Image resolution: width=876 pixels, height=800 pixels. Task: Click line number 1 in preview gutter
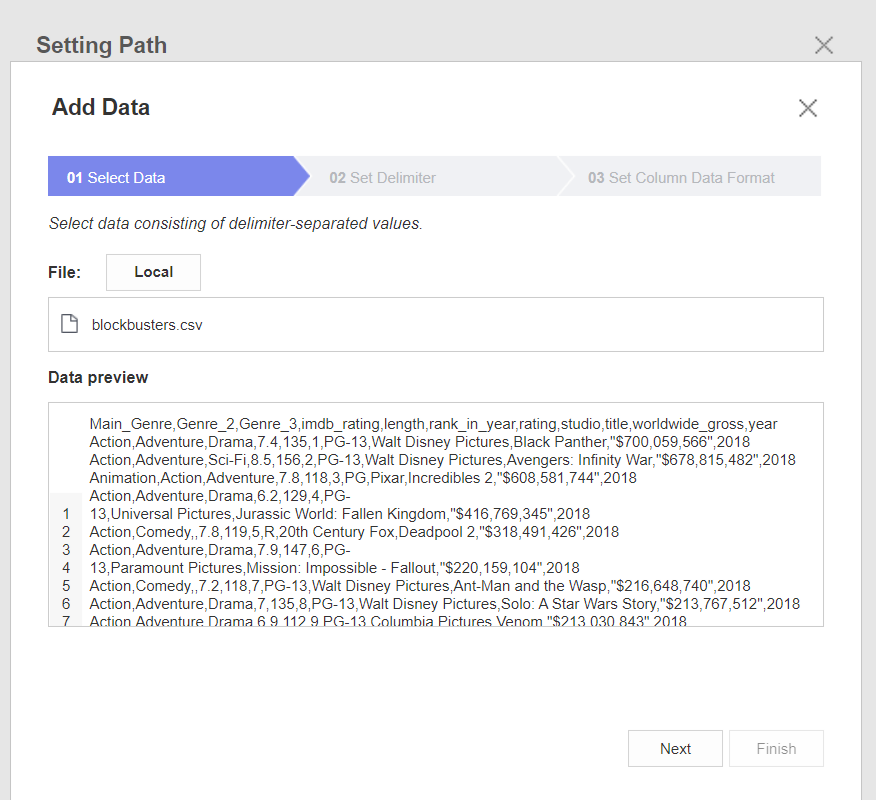point(66,514)
